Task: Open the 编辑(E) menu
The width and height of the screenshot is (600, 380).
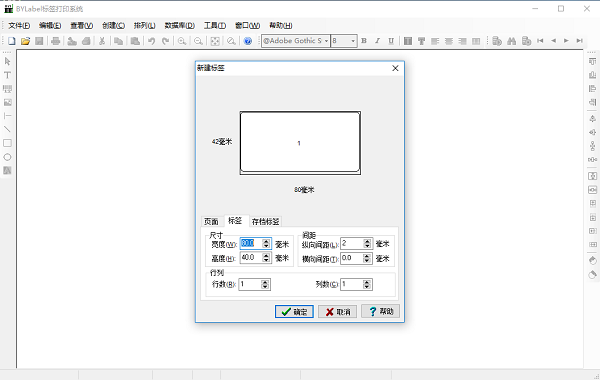Action: (x=50, y=26)
